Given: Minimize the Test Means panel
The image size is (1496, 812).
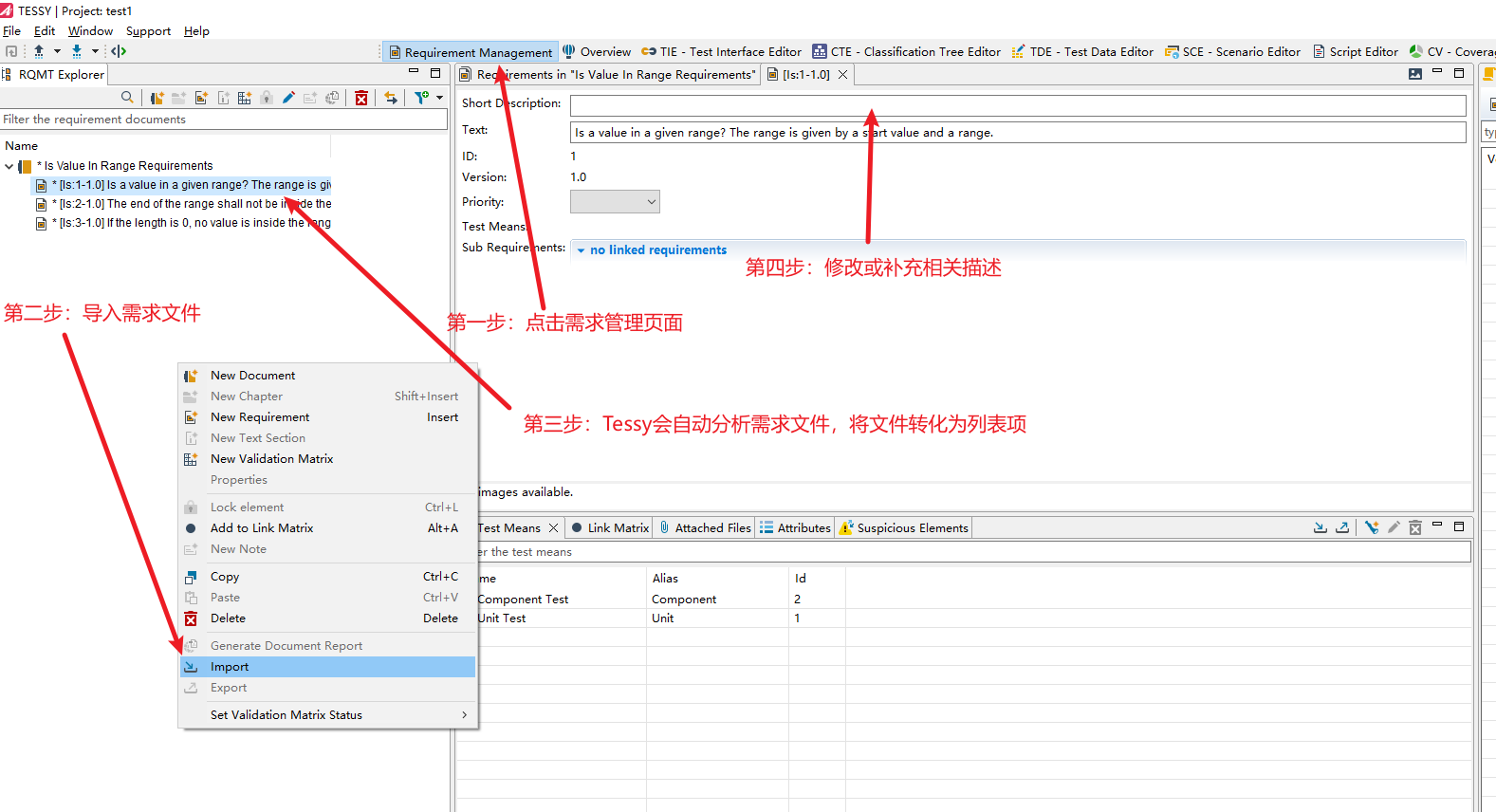Looking at the screenshot, I should tap(1437, 526).
